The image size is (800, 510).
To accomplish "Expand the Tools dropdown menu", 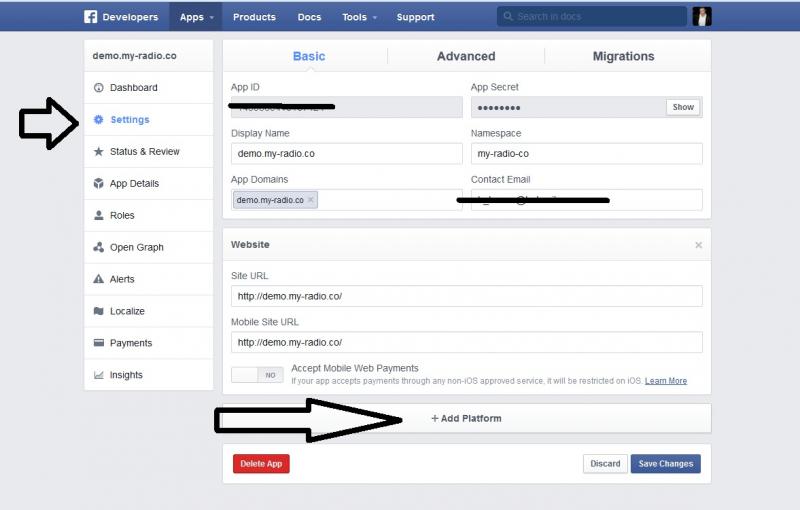I will tap(359, 17).
